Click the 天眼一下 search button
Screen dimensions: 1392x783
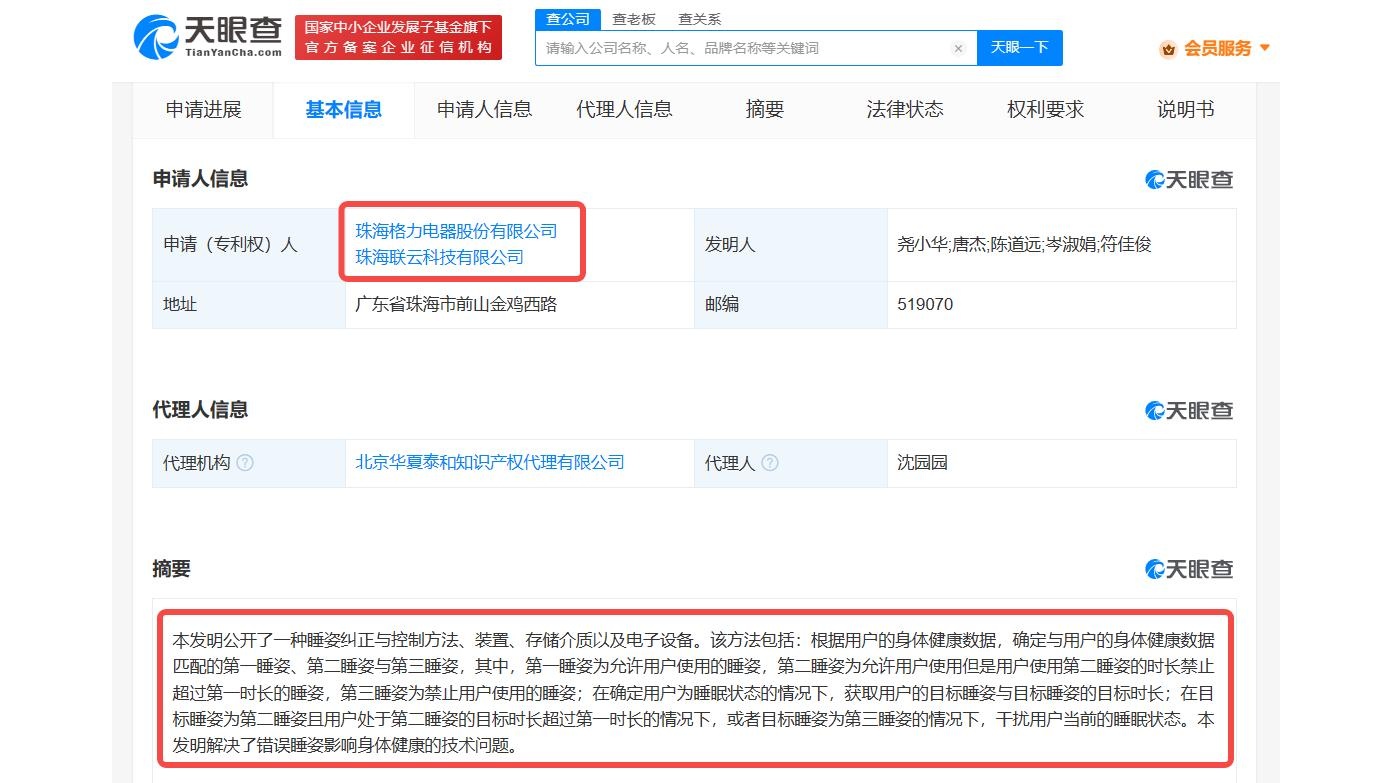[x=1019, y=47]
